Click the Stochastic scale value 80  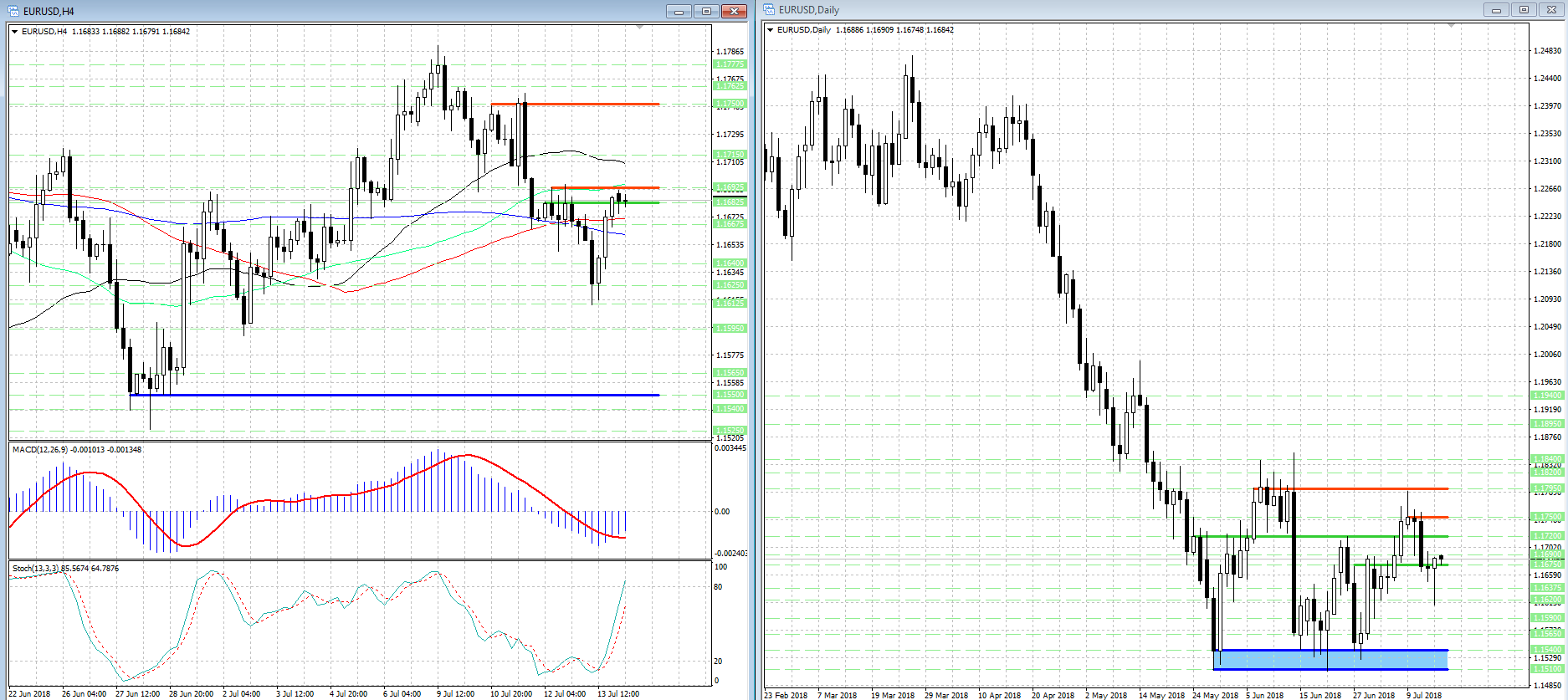(x=718, y=587)
